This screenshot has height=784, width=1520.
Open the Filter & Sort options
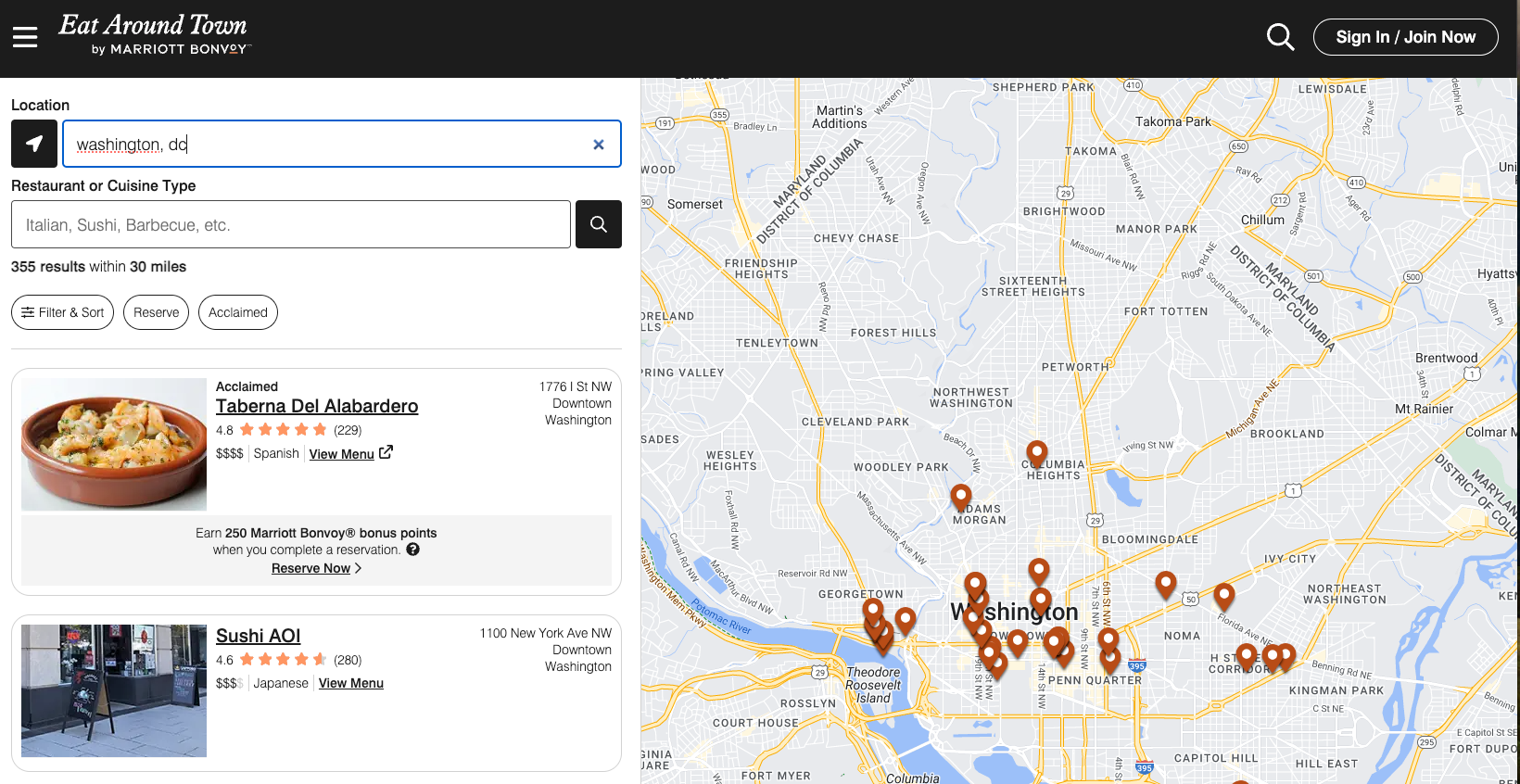(x=62, y=312)
